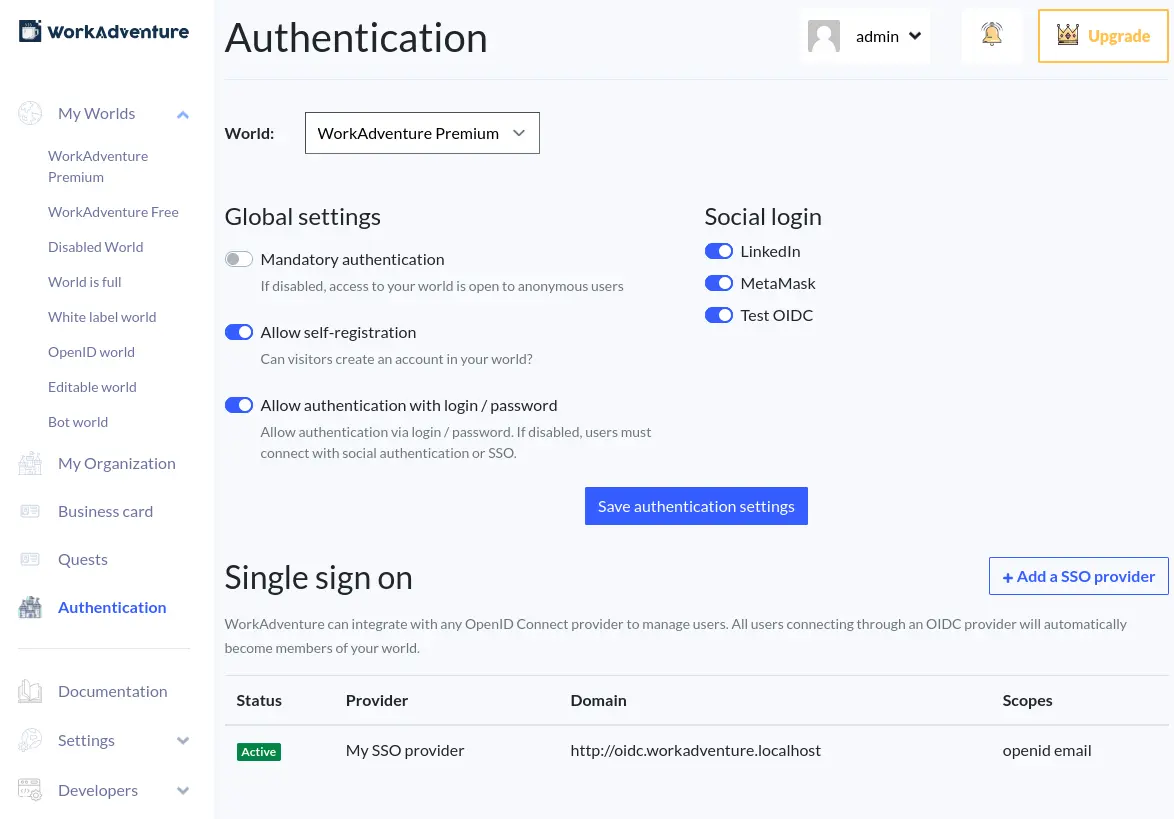Open WorkAdventure Premium world in sidebar
Screen dimensions: 1174x819
tap(98, 166)
